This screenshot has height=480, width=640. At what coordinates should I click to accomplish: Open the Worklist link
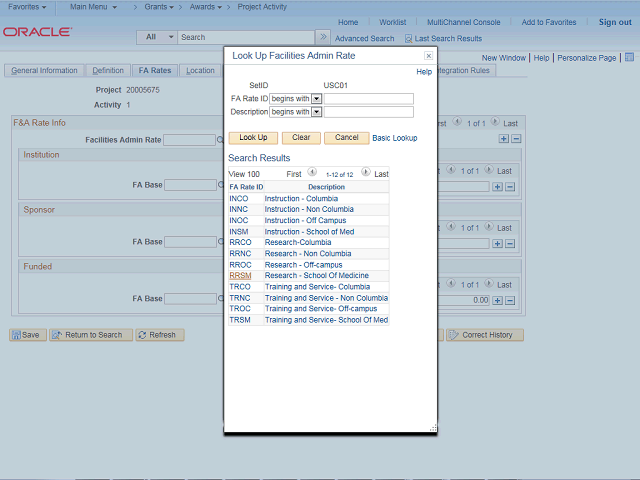pos(392,22)
